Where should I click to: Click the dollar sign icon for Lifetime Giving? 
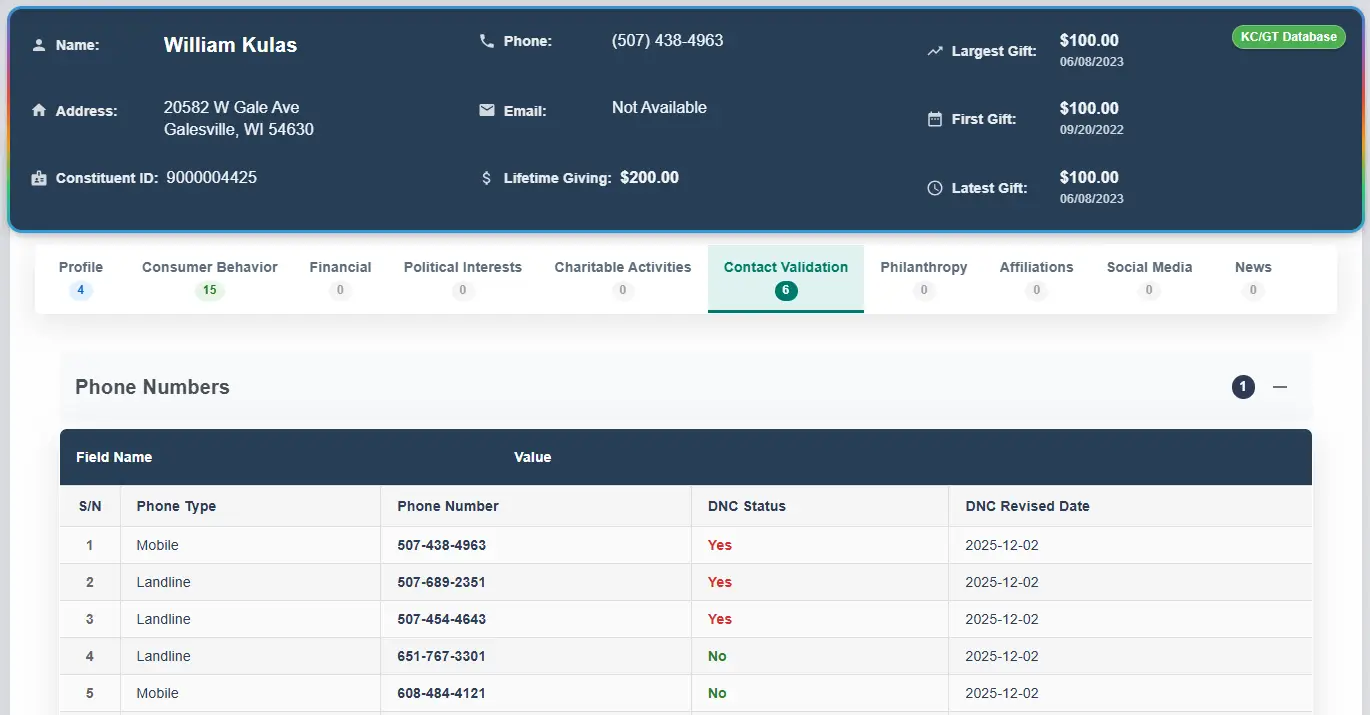tap(487, 178)
